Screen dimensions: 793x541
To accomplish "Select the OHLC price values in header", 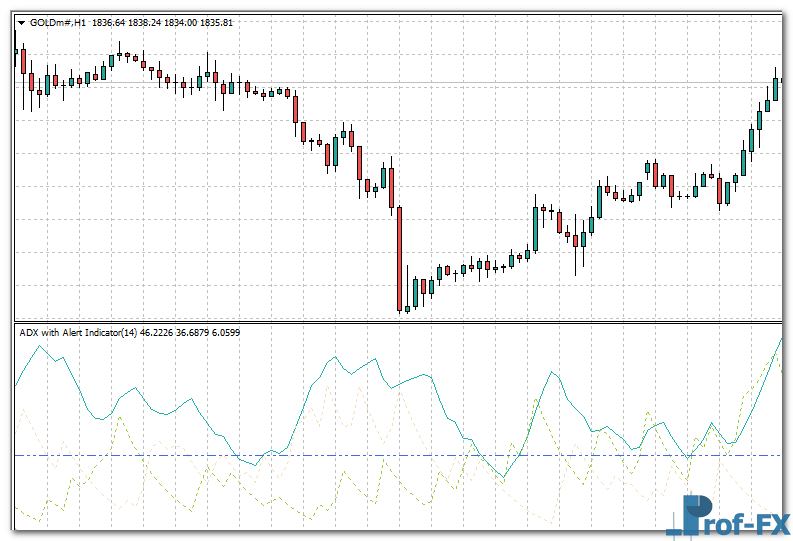I will pyautogui.click(x=162, y=23).
